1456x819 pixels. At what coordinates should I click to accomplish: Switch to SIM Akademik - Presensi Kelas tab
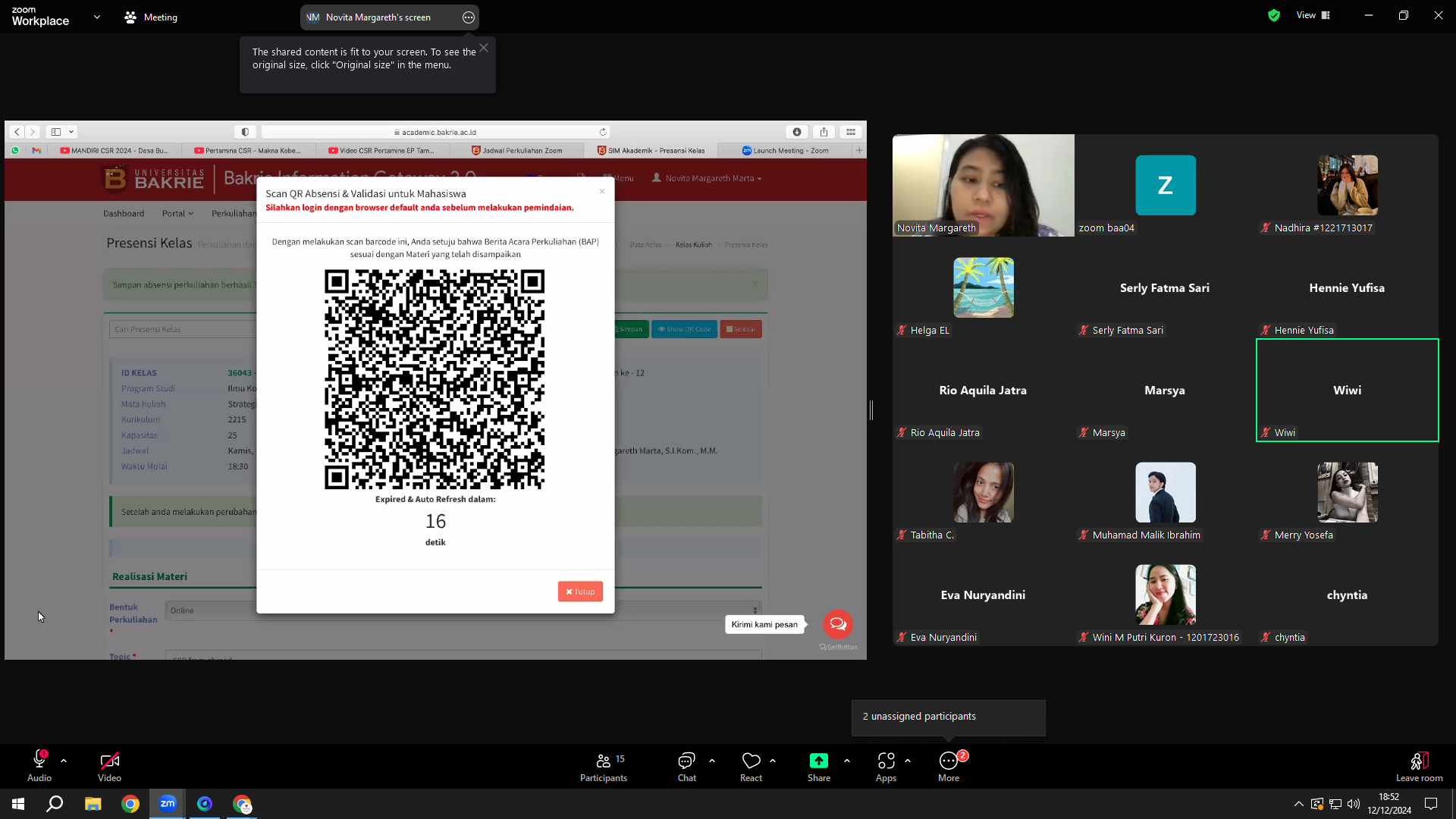(x=651, y=151)
